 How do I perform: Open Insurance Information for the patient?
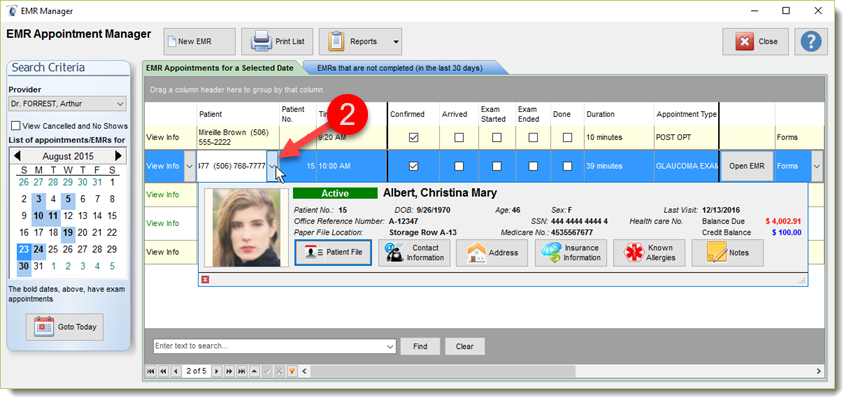click(571, 253)
